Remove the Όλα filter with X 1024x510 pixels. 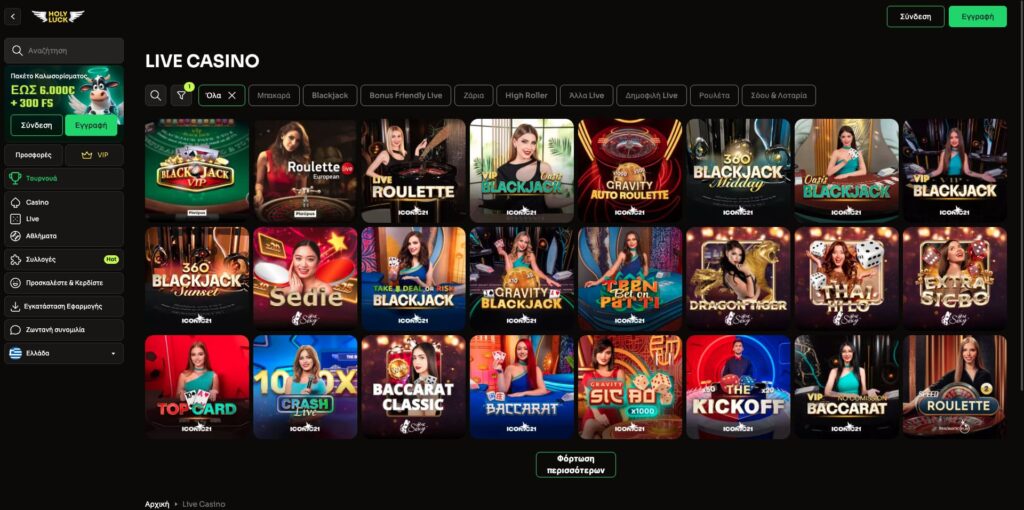(x=232, y=95)
